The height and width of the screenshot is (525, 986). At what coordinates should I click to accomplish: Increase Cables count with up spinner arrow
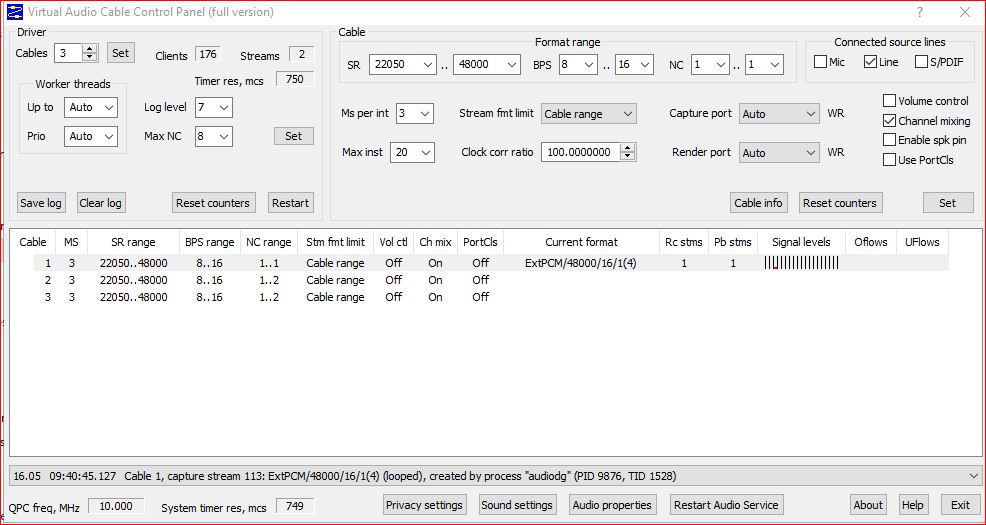coord(90,49)
